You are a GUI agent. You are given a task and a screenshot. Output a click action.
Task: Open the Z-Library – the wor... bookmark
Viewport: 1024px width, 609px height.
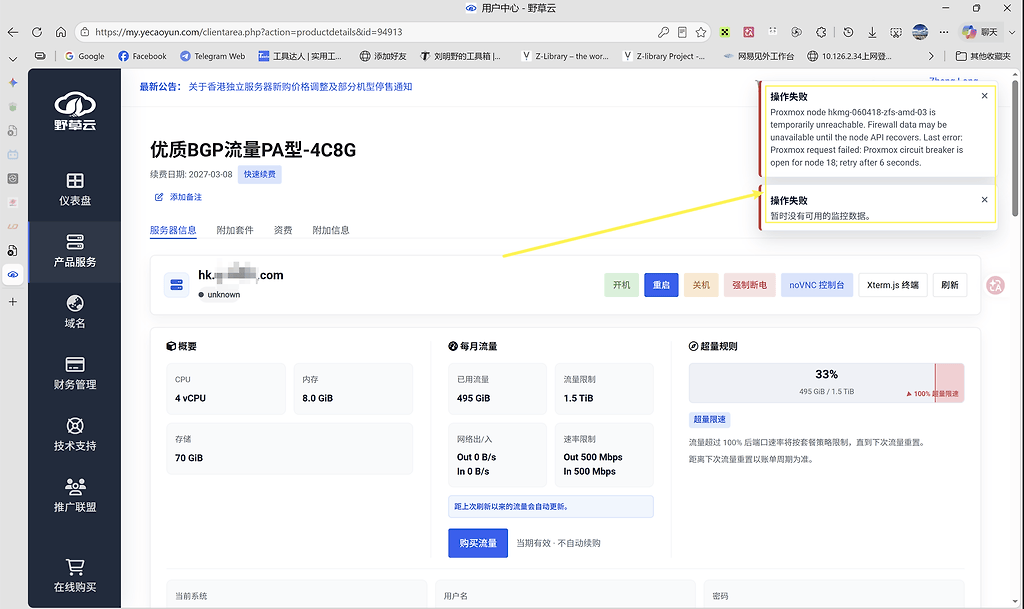click(x=565, y=56)
